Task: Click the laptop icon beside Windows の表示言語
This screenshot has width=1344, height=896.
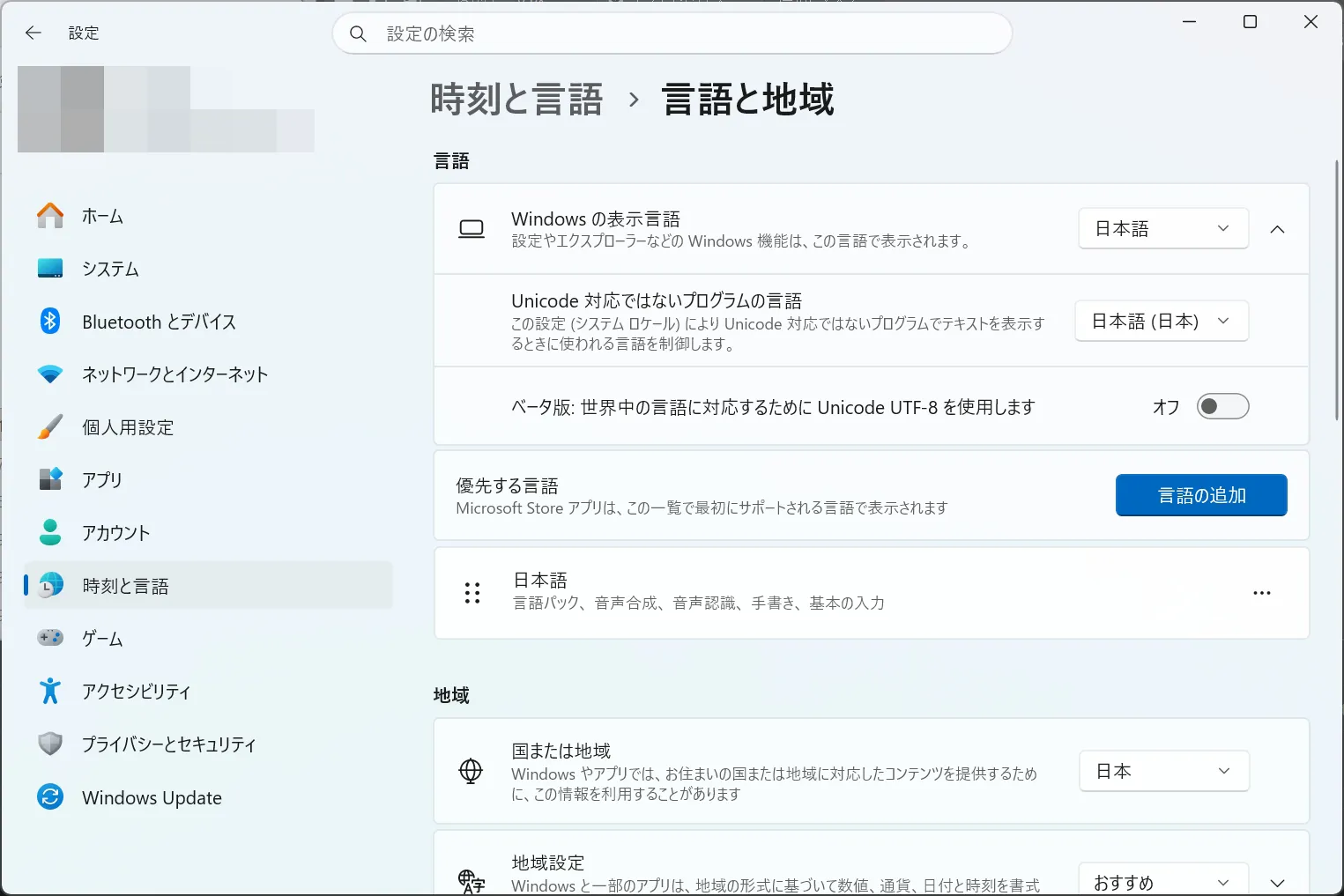Action: (x=472, y=229)
